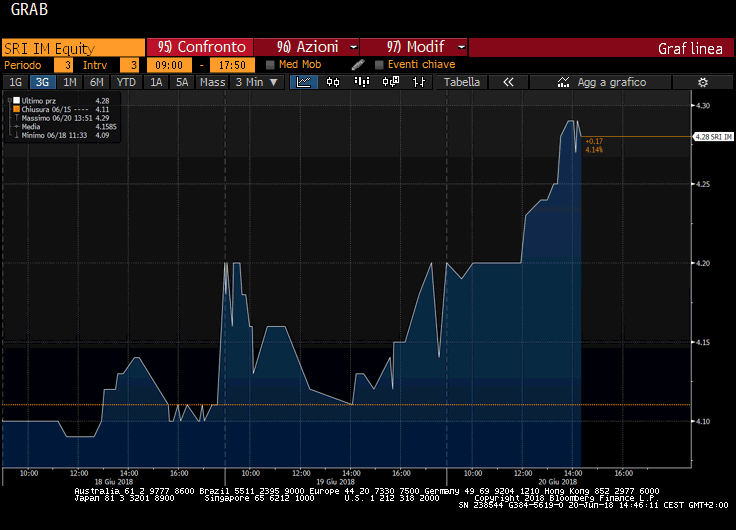The width and height of the screenshot is (736, 530).
Task: Open the Confronto menu
Action: [200, 47]
